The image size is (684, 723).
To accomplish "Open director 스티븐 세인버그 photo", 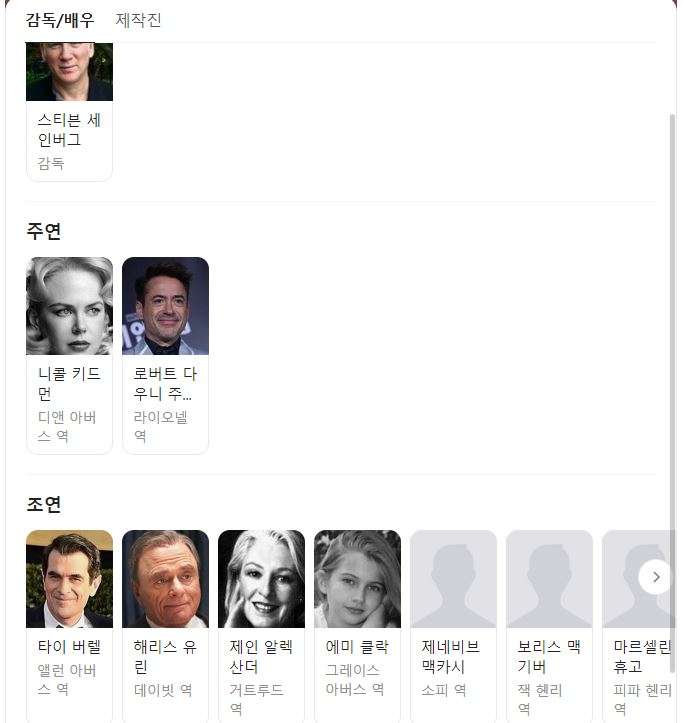I will pyautogui.click(x=69, y=71).
